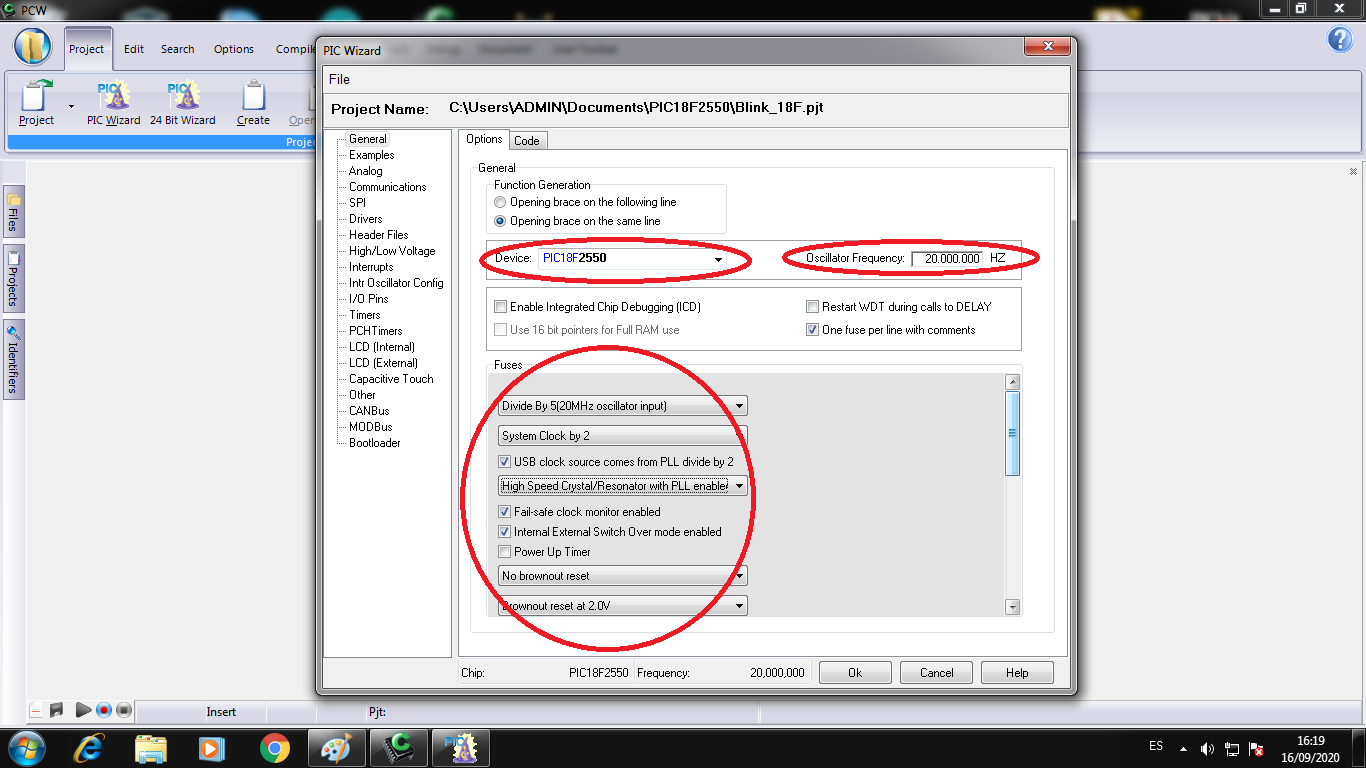Open the File menu in PIC Wizard
Viewport: 1366px width, 768px height.
coord(339,79)
